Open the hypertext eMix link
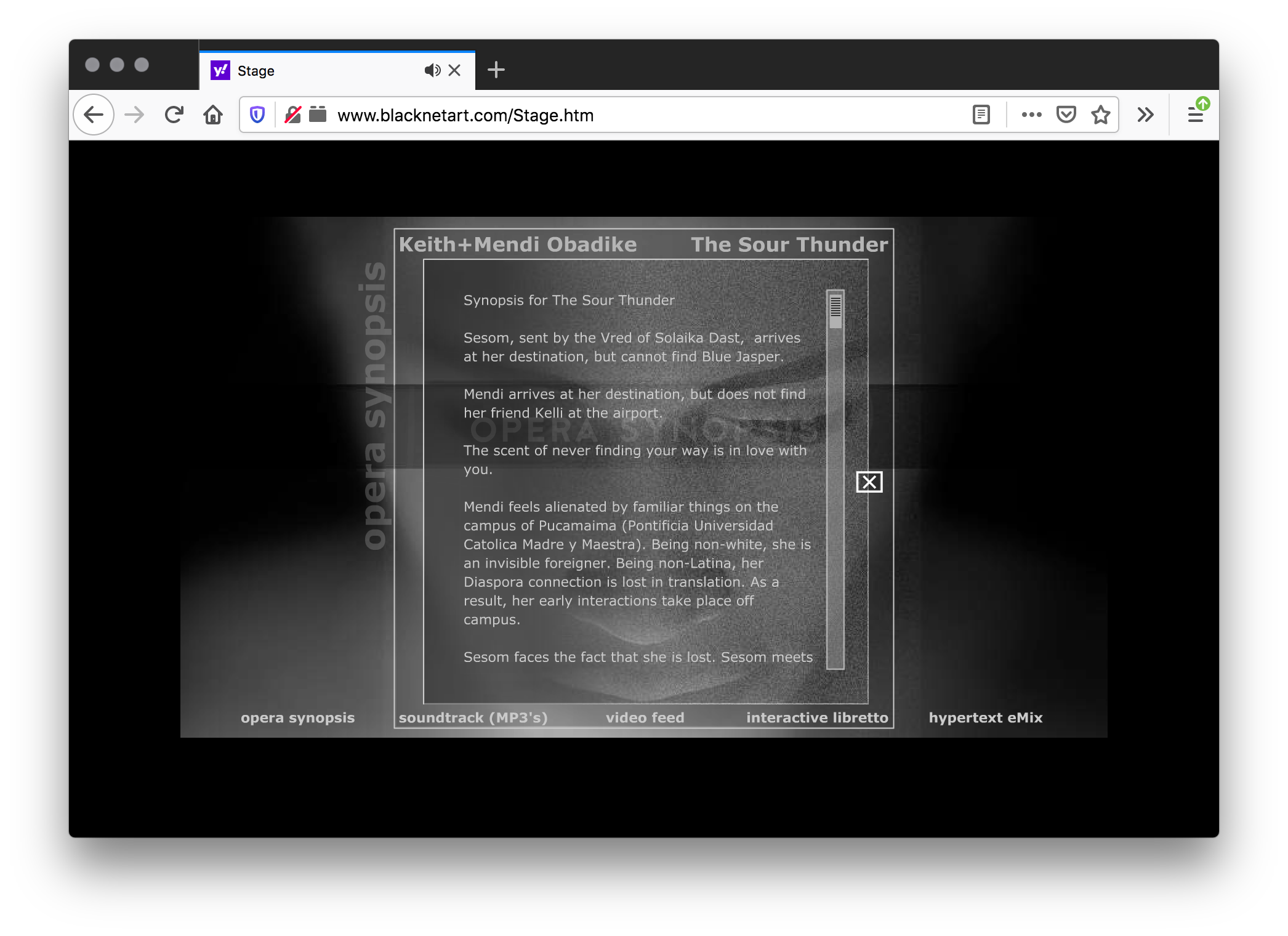Image resolution: width=1288 pixels, height=936 pixels. pyautogui.click(x=986, y=717)
